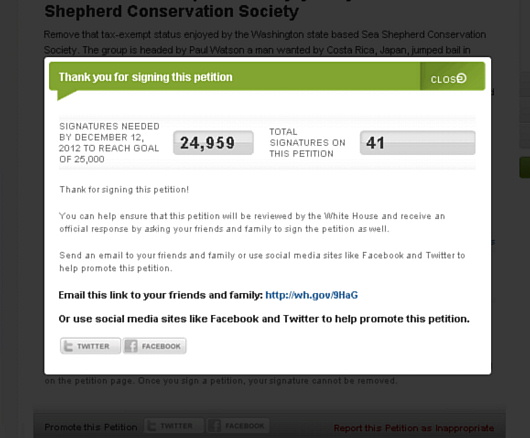Viewport: 530px width, 438px height.
Task: Click the dimmed Twitter bird icon in footer
Action: coord(152,426)
